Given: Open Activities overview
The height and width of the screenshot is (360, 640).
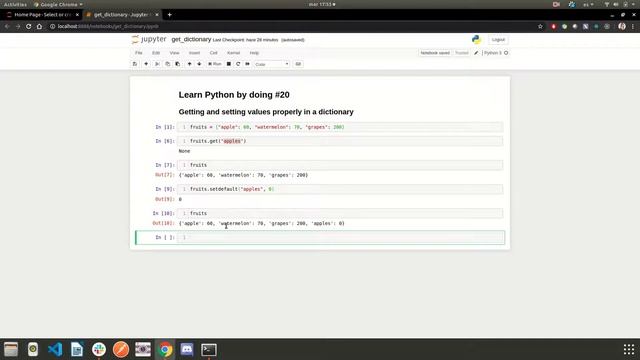Looking at the screenshot, I should pyautogui.click(x=15, y=4).
